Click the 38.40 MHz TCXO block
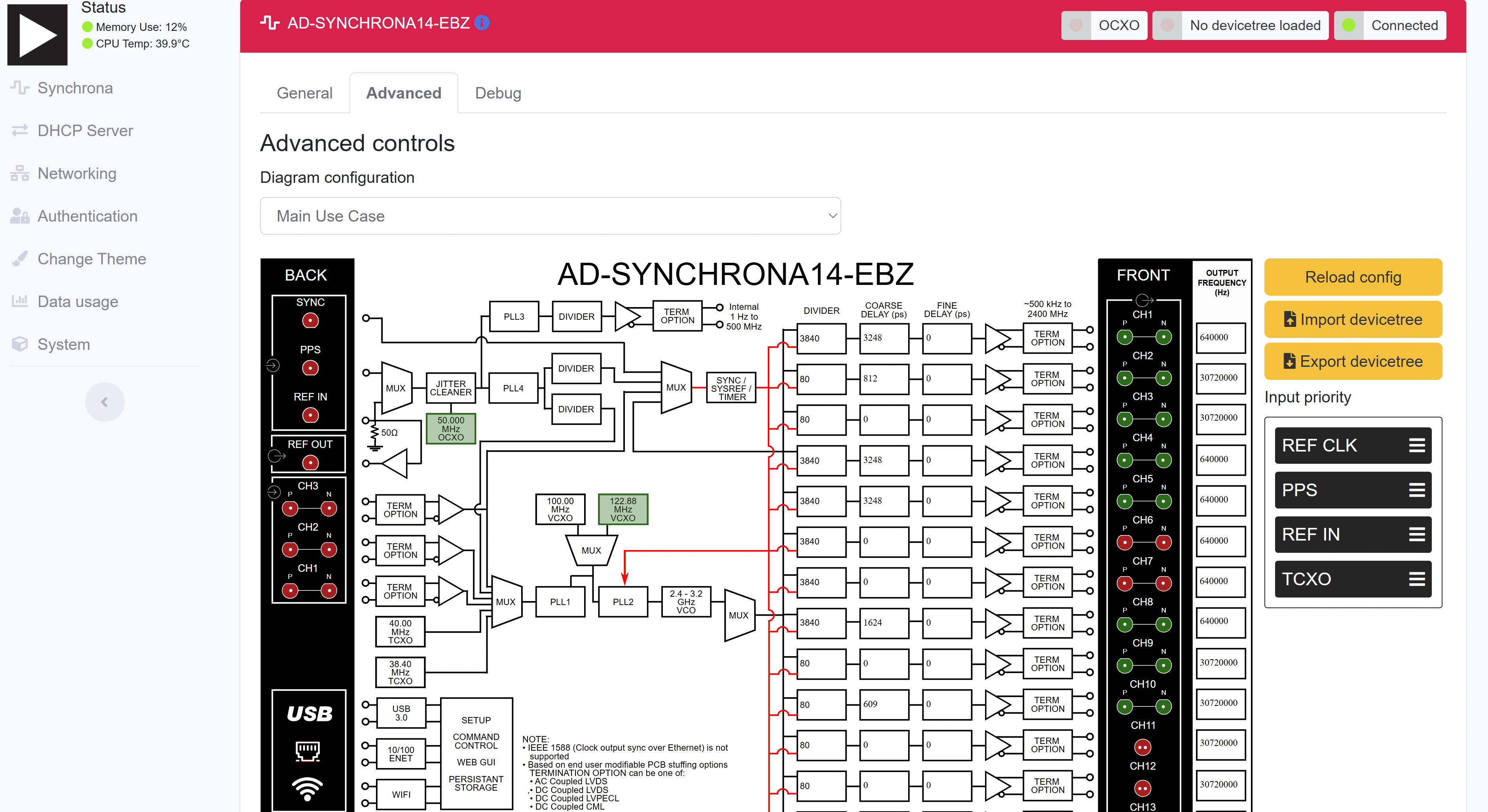This screenshot has height=812, width=1488. tap(400, 672)
